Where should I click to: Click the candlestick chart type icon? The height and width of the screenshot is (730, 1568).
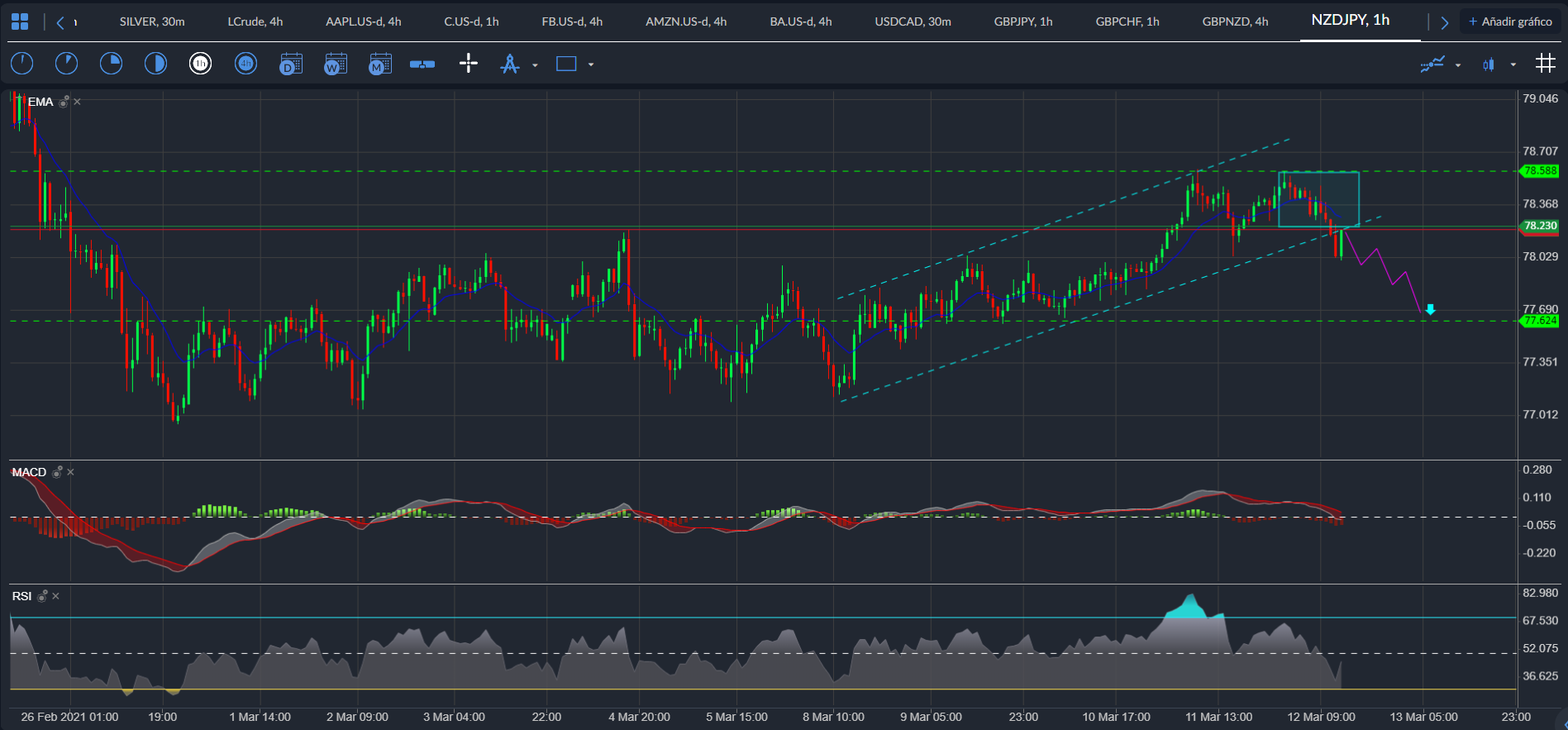pyautogui.click(x=1489, y=64)
